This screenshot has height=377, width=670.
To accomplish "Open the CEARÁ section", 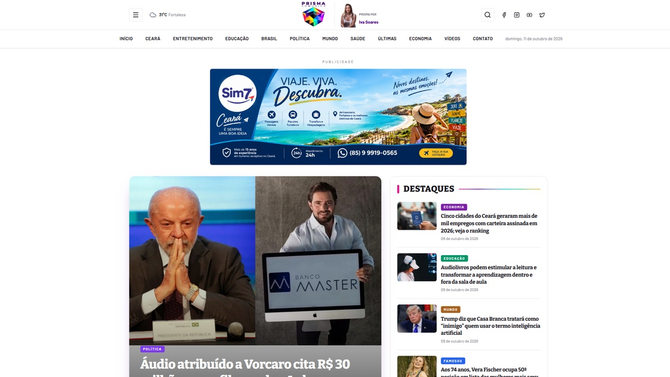I will [x=153, y=39].
